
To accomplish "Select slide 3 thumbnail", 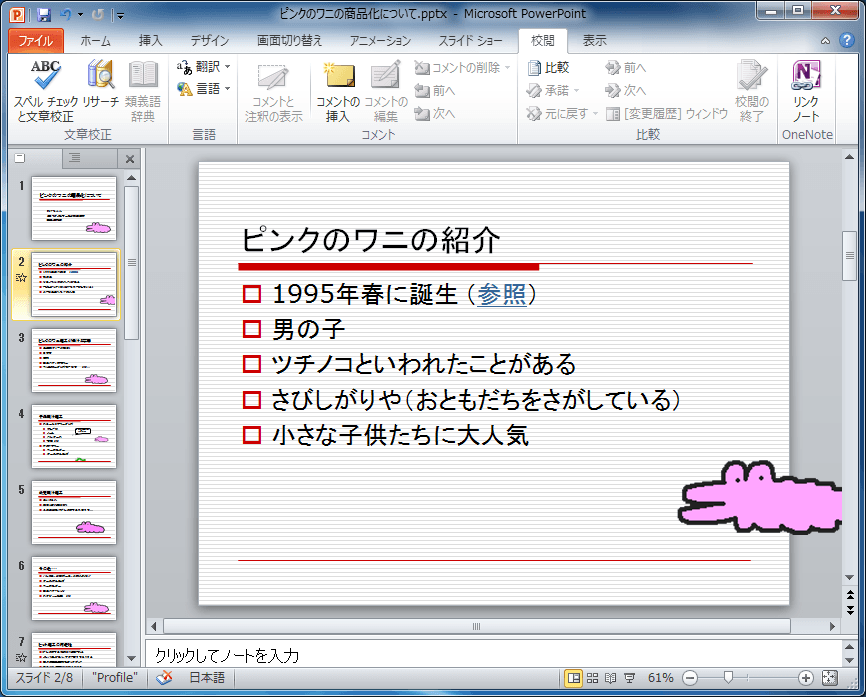I will [x=74, y=361].
